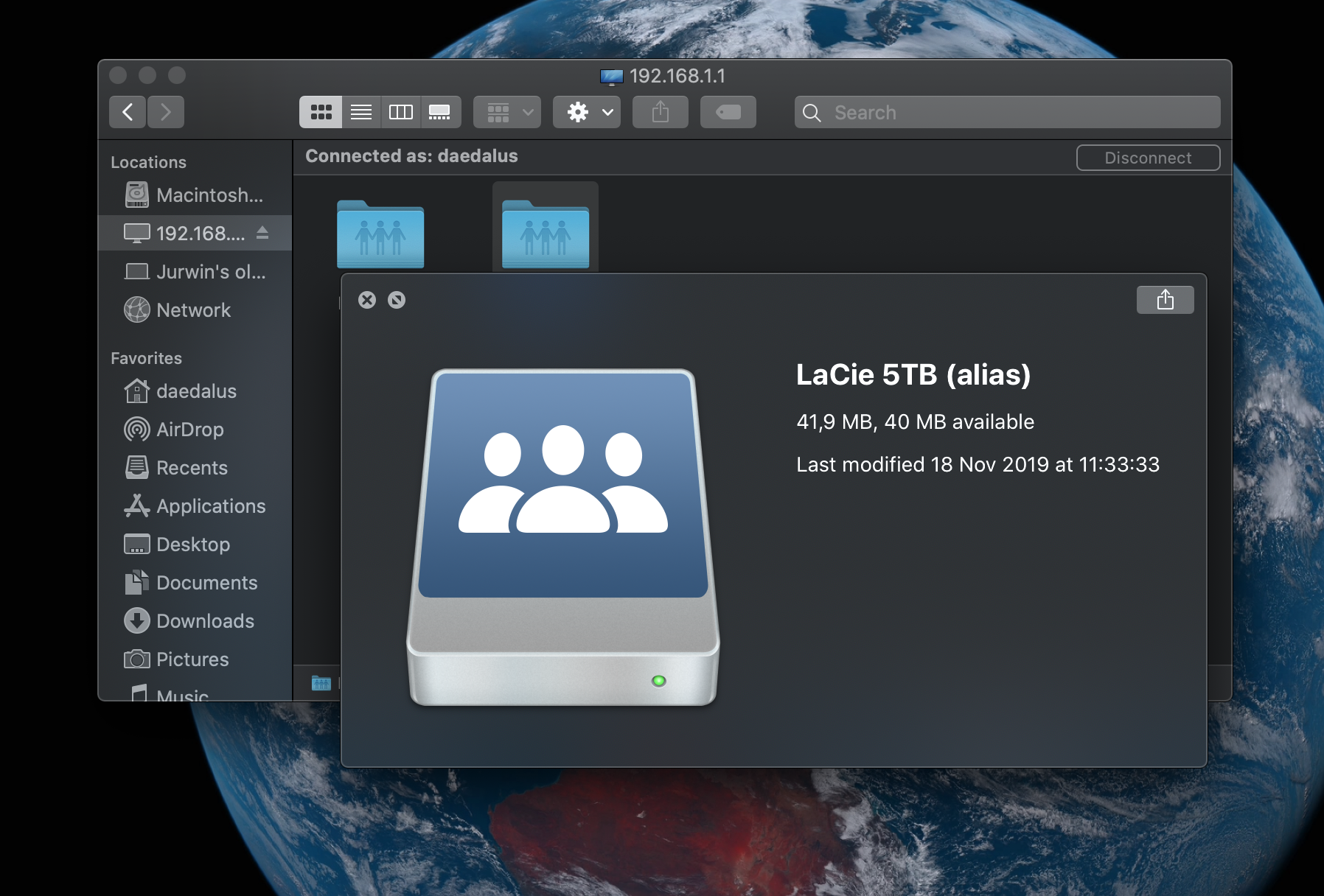Open Pictures in sidebar
Image resolution: width=1324 pixels, height=896 pixels.
point(195,659)
